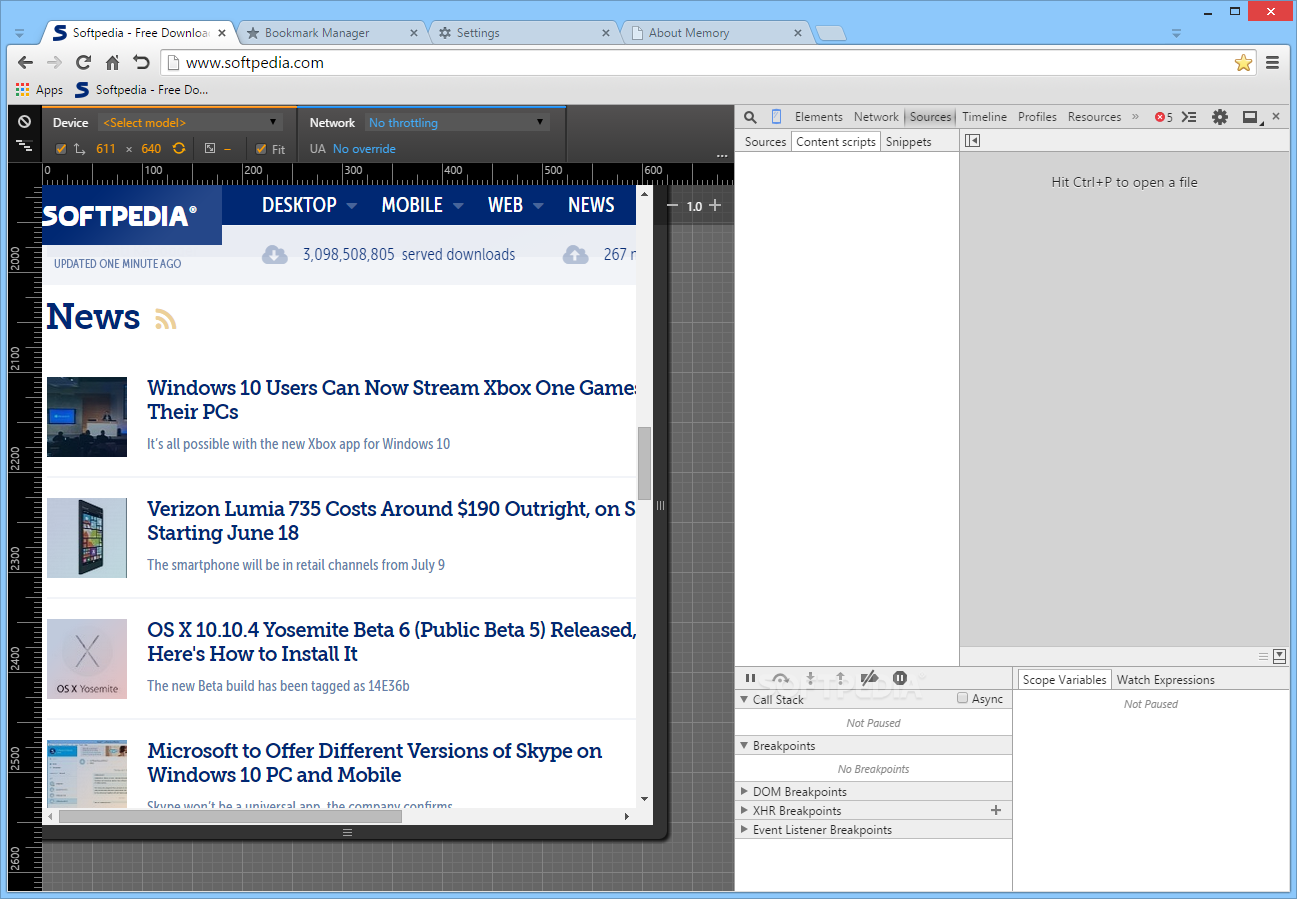
Task: Add an XHR breakpoint with plus
Action: point(996,810)
